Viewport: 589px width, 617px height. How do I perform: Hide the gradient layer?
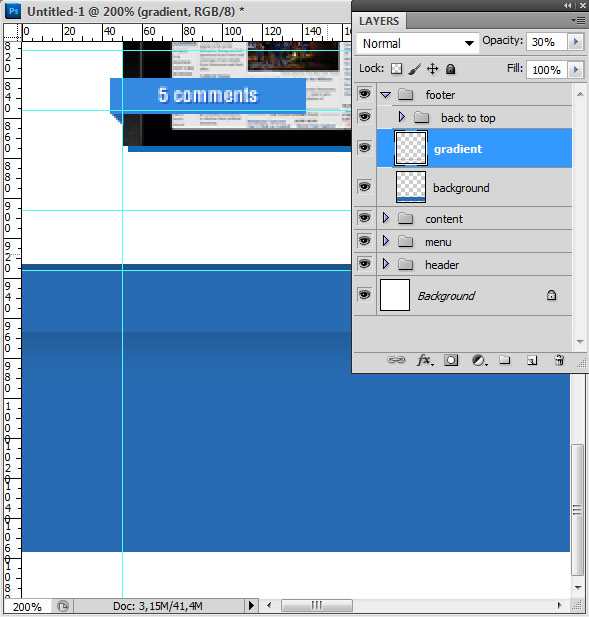pos(364,148)
